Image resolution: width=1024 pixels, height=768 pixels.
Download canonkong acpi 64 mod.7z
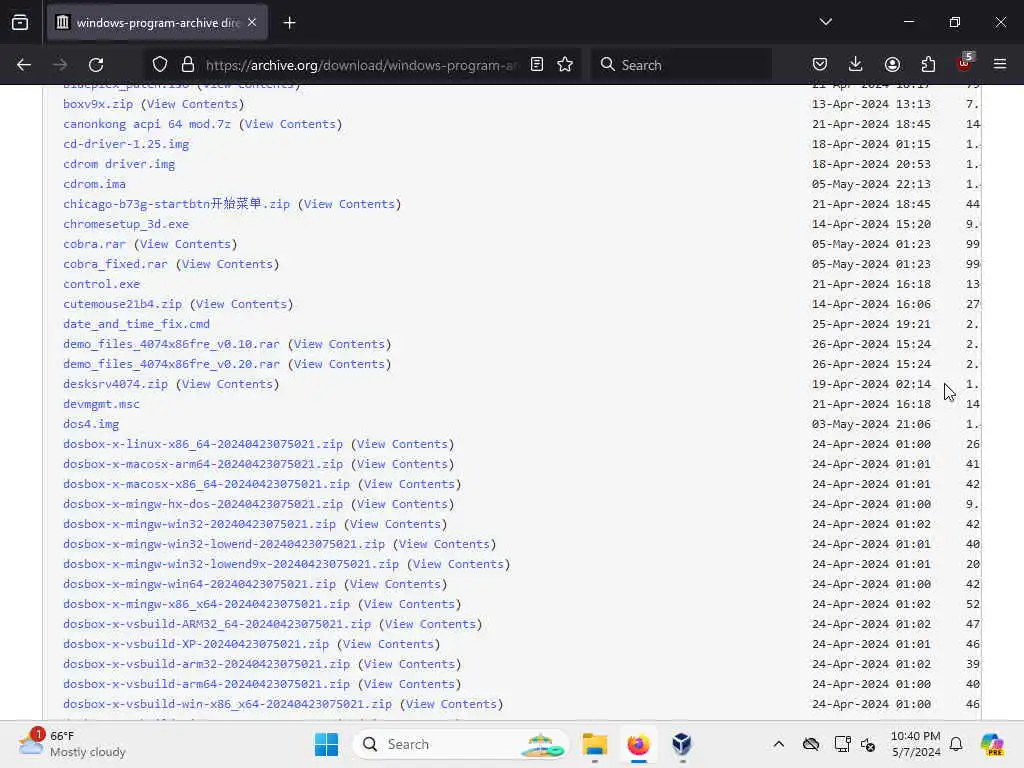(x=147, y=124)
